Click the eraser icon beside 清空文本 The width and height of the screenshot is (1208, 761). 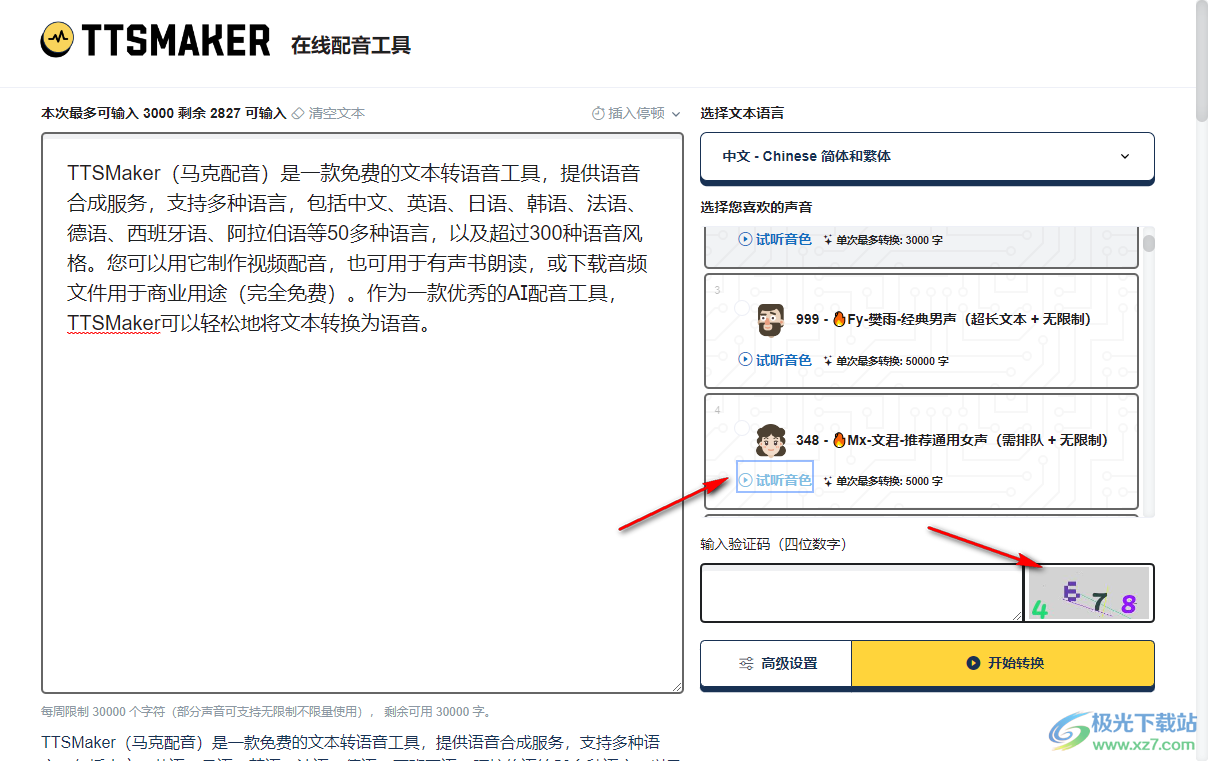[x=298, y=113]
